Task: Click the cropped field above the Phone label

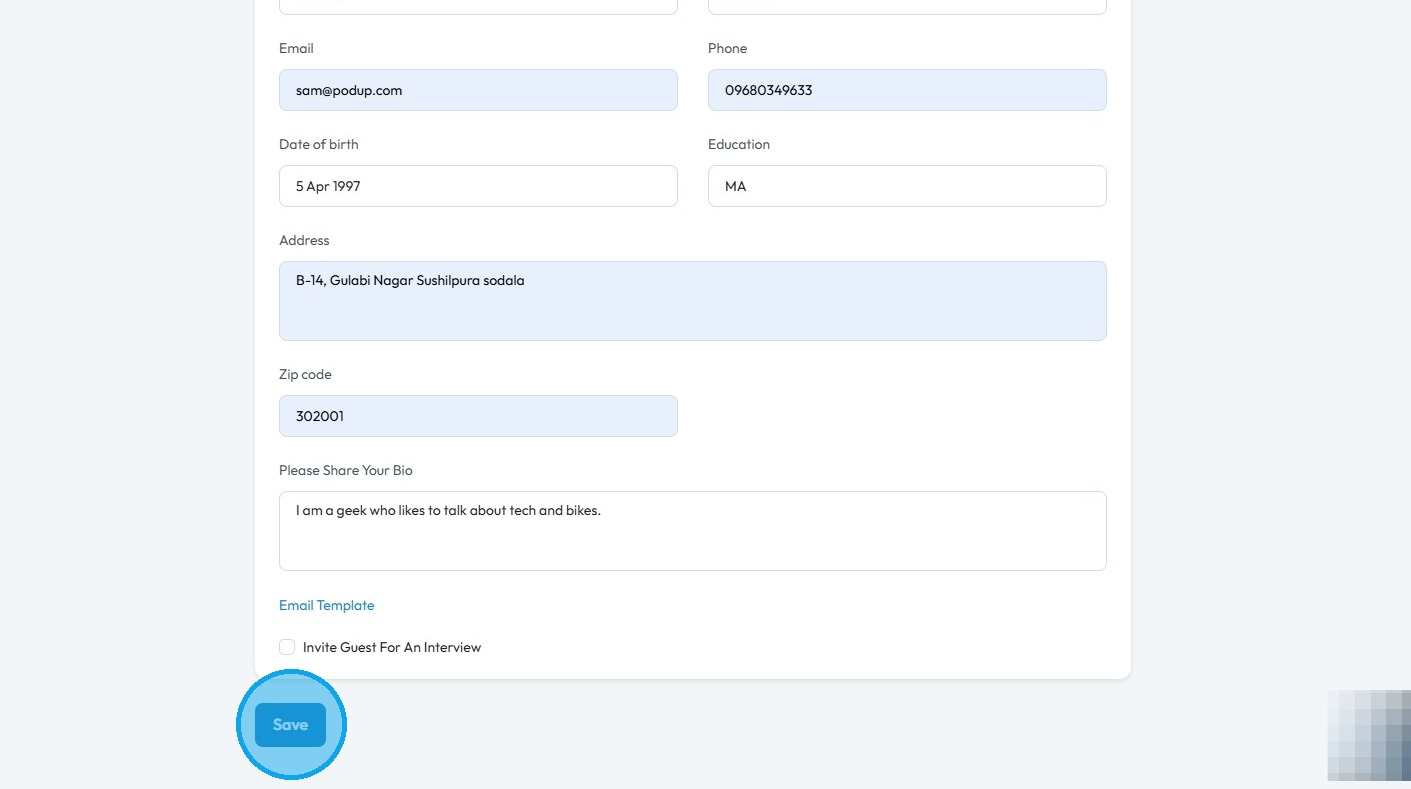Action: pos(906,6)
